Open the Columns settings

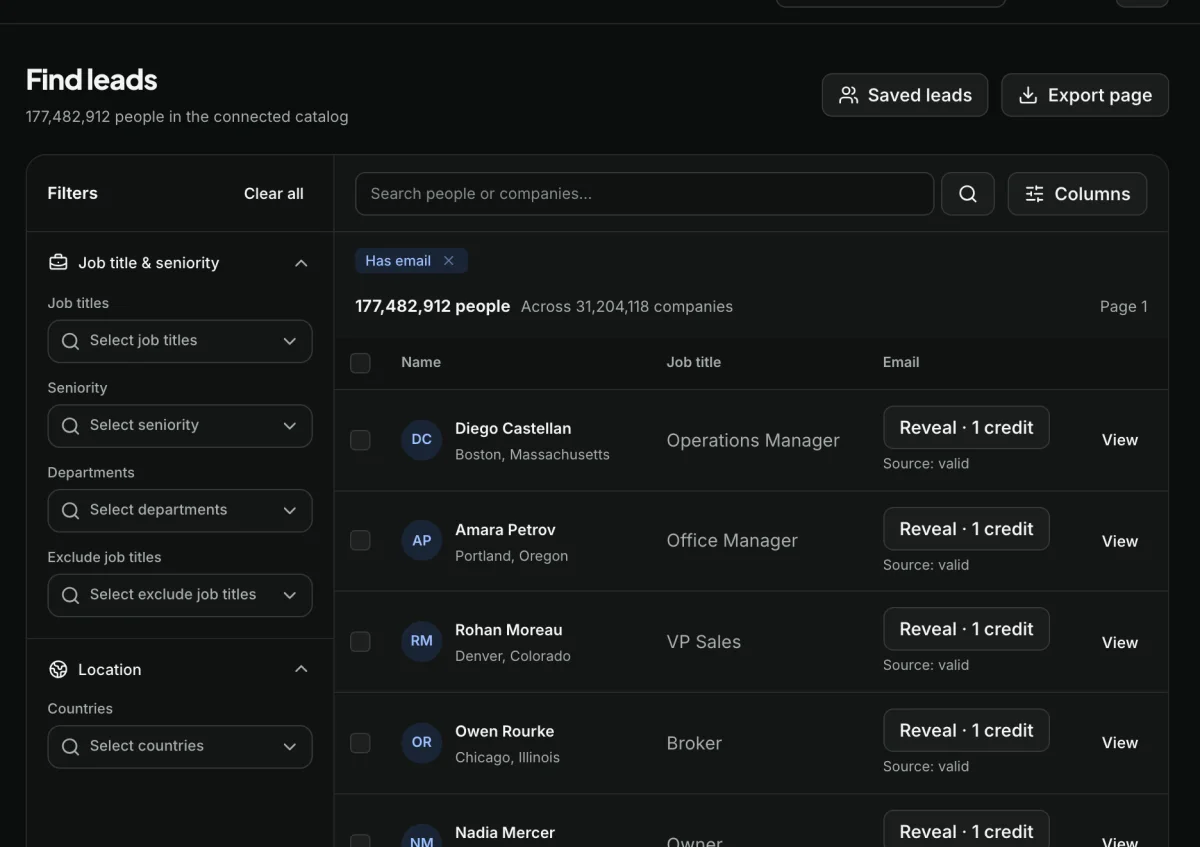click(x=1077, y=194)
